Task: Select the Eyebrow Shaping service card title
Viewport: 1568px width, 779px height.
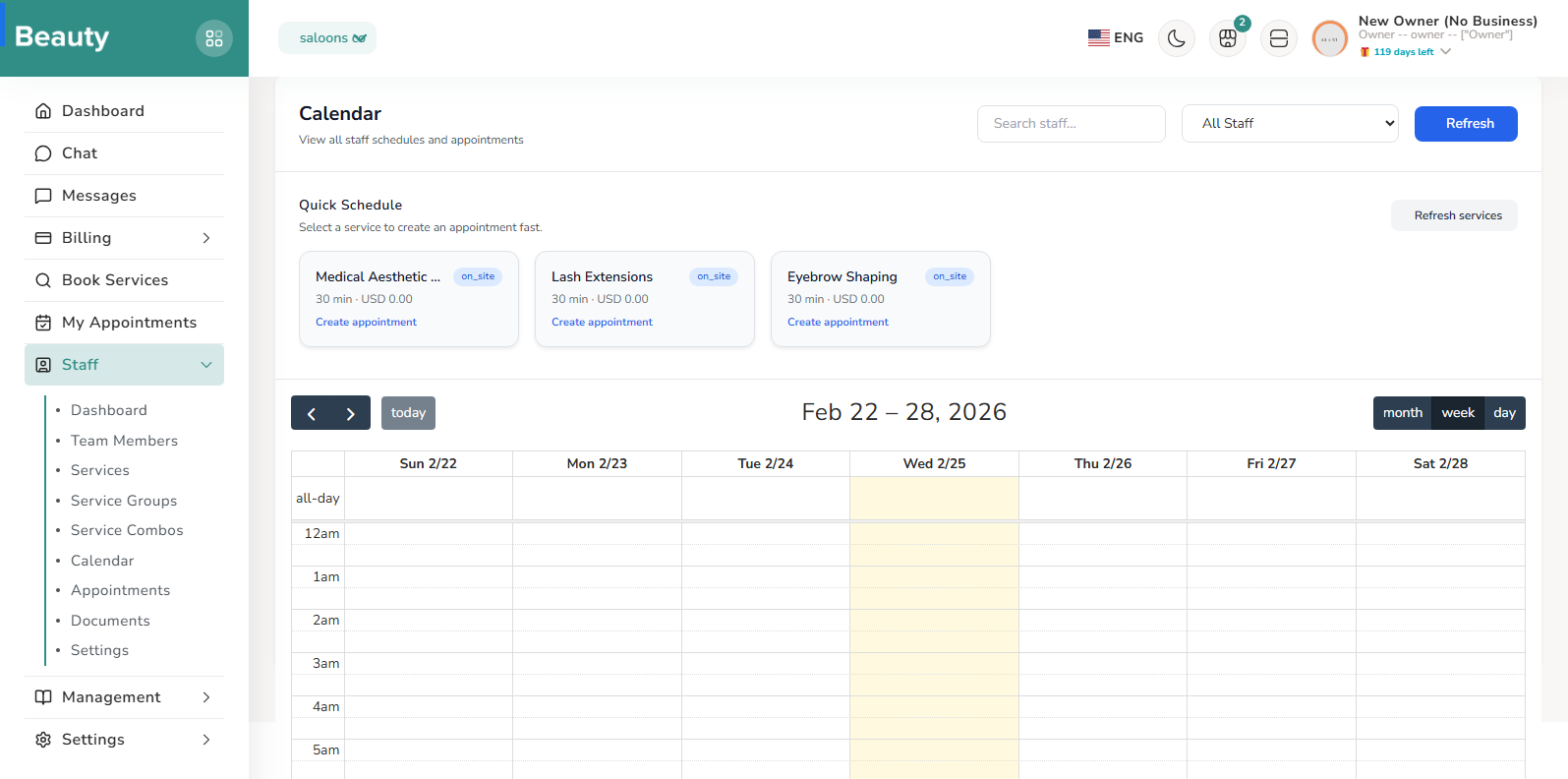Action: click(842, 276)
